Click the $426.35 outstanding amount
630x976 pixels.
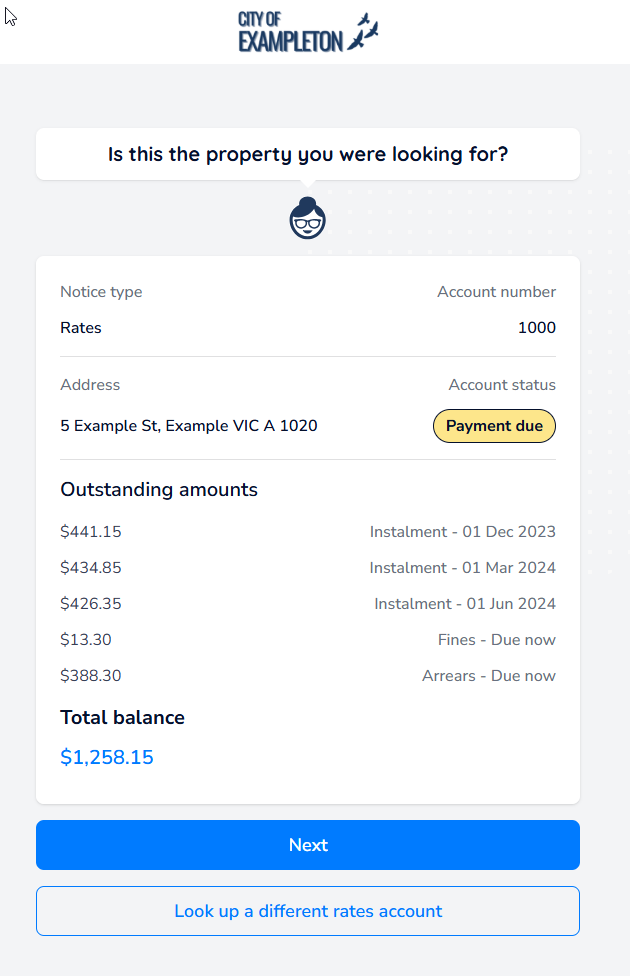tap(91, 604)
